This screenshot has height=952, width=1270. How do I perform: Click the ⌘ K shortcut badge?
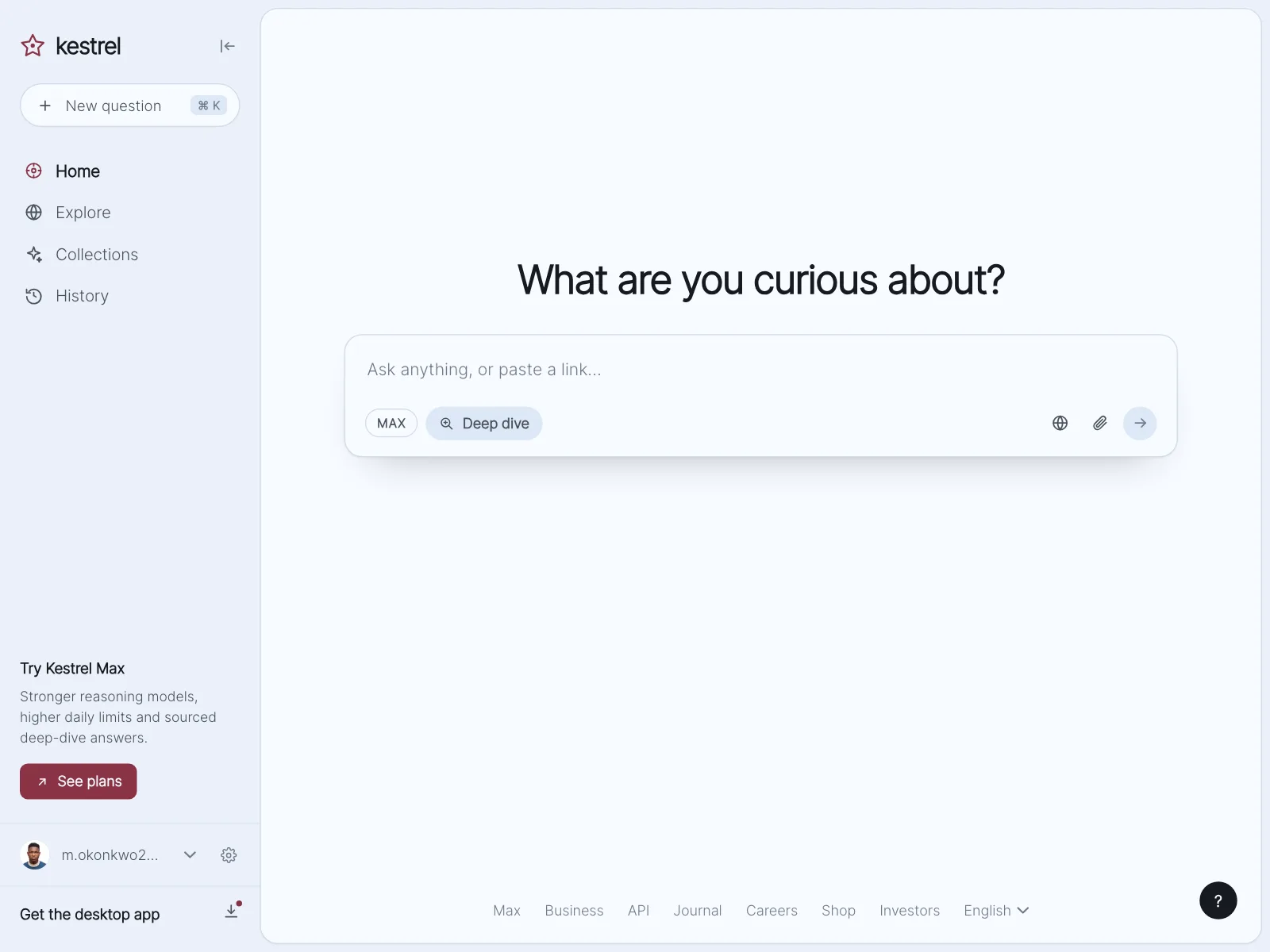click(x=209, y=106)
